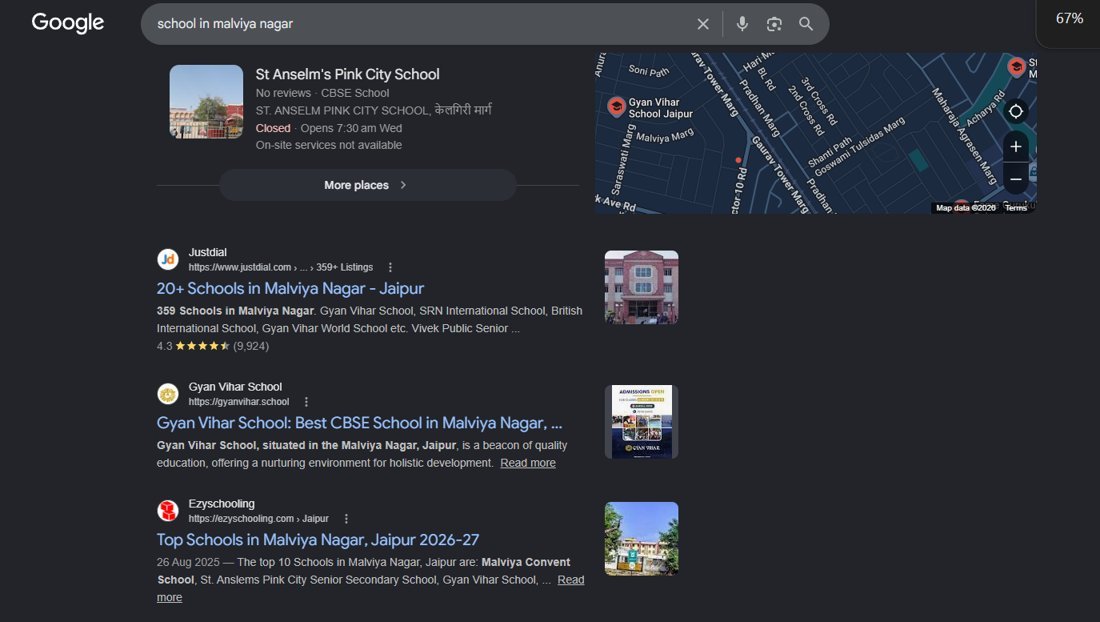Click the 67% zoom indicator

[1069, 19]
